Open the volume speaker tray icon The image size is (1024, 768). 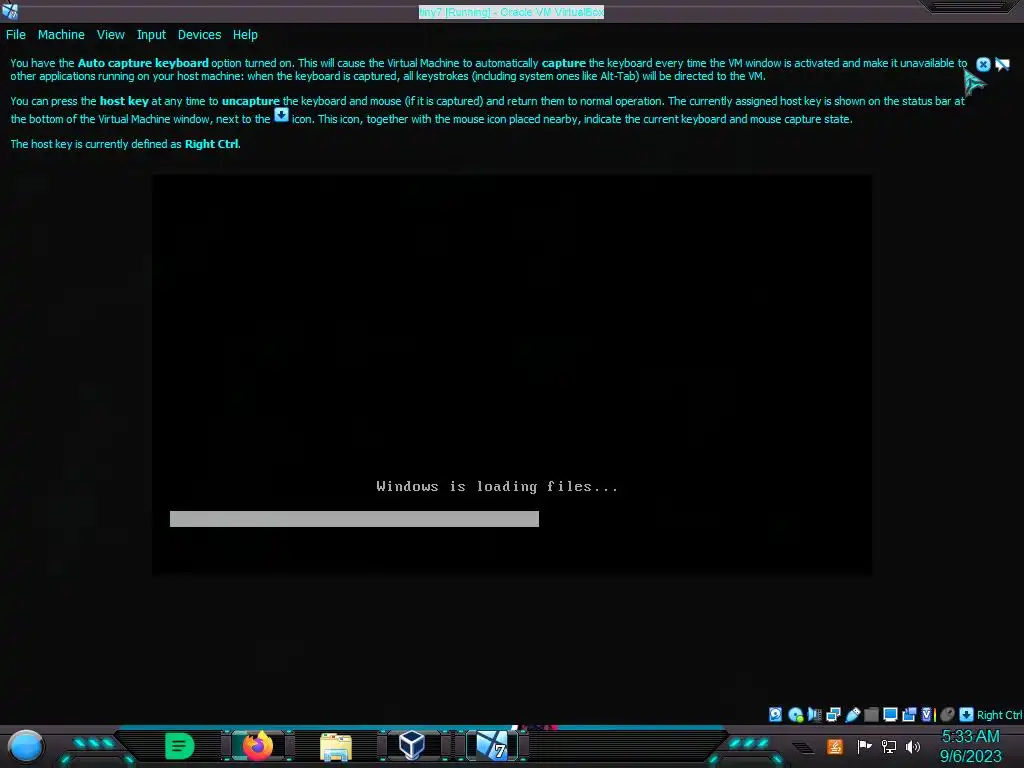coord(913,746)
